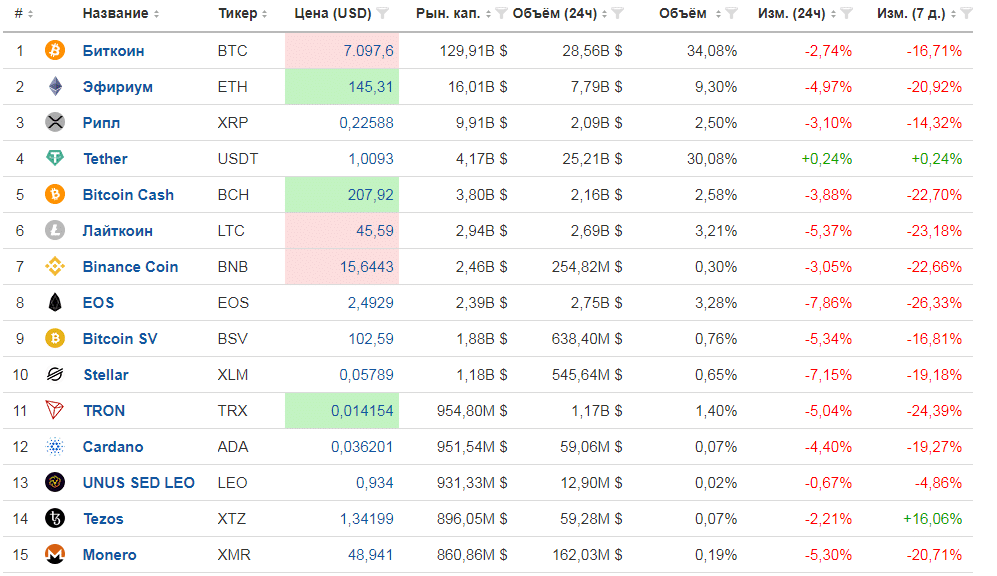Click the green Tether logo icon
The width and height of the screenshot is (997, 576).
[55, 159]
